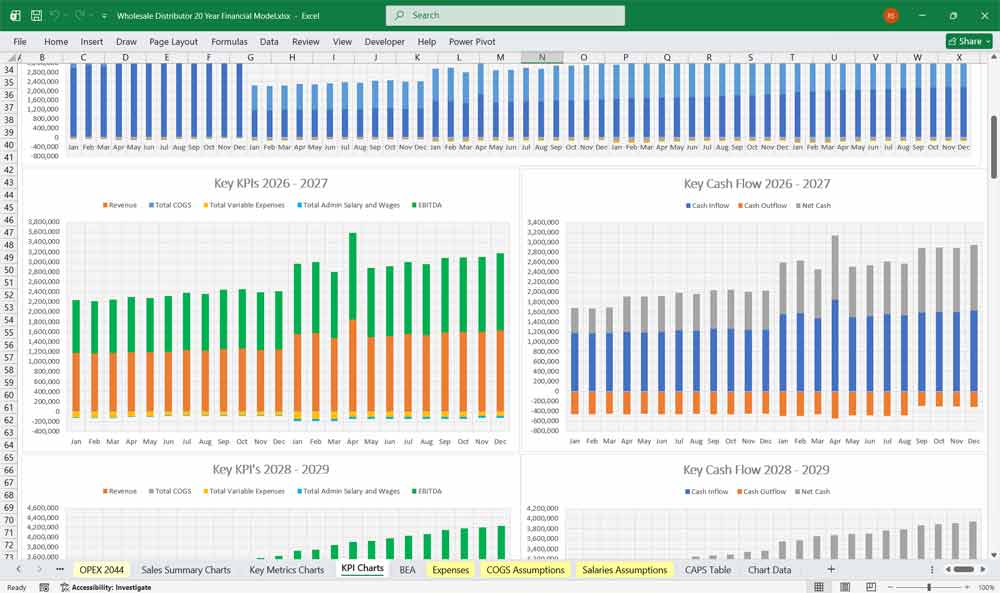Open the Customize Quick Access Toolbar dropdown
Image resolution: width=1000 pixels, height=593 pixels.
tap(103, 14)
